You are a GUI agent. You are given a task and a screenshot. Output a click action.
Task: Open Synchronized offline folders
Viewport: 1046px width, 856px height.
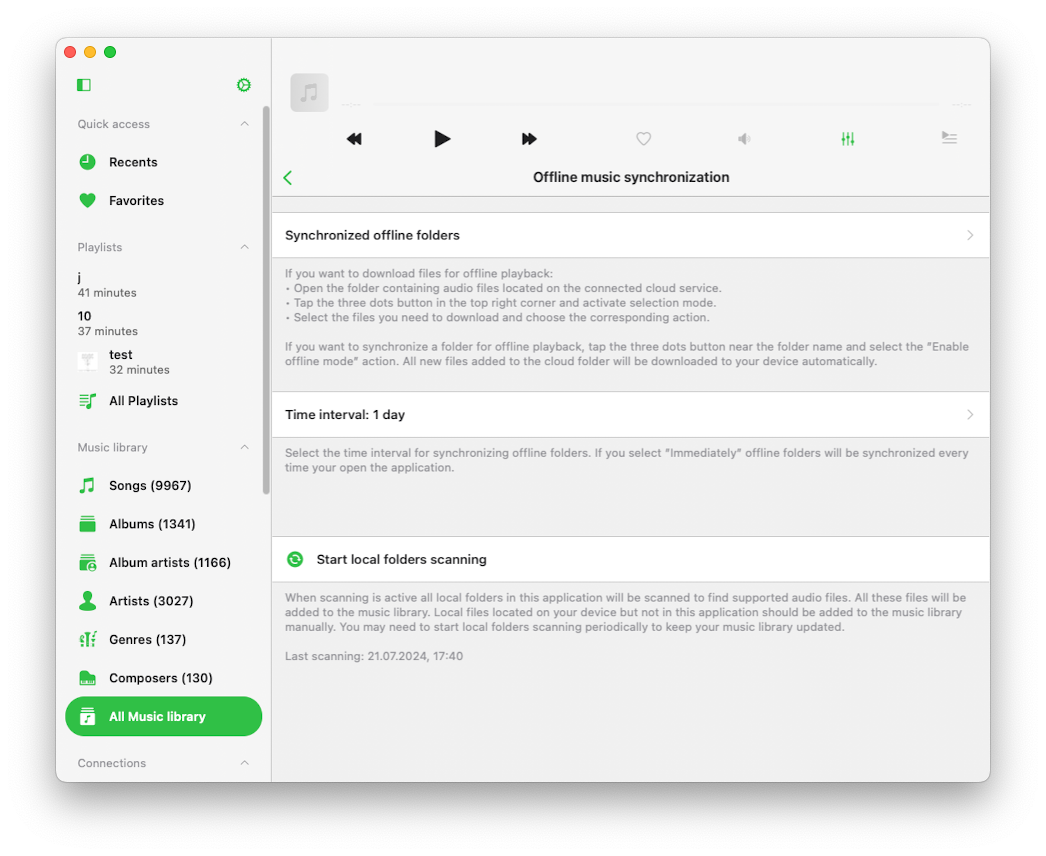tap(630, 235)
